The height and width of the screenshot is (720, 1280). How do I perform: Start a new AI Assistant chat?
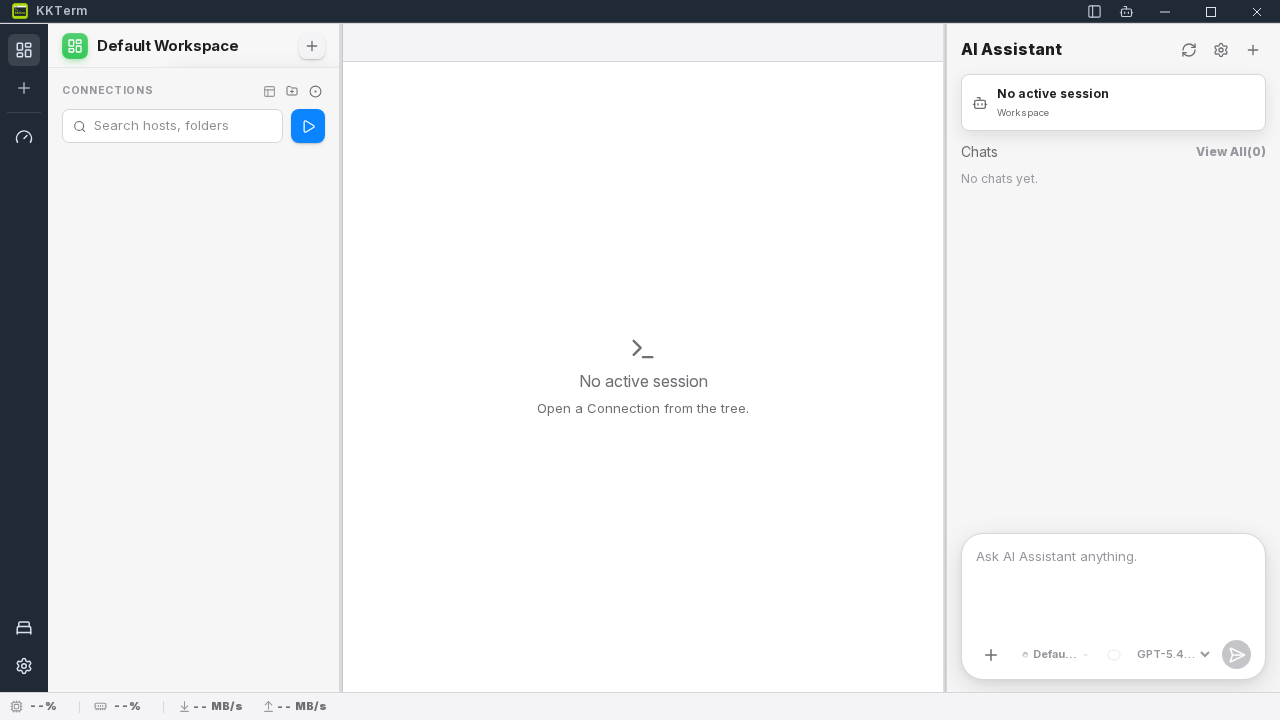coord(1253,50)
